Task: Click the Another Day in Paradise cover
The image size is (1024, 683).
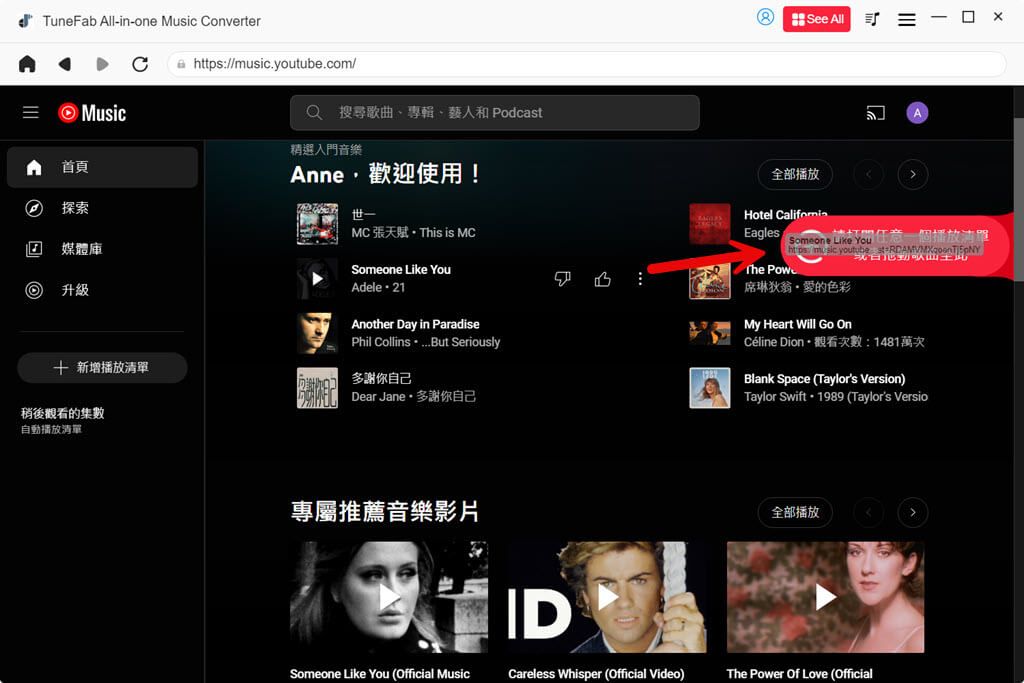Action: click(317, 333)
